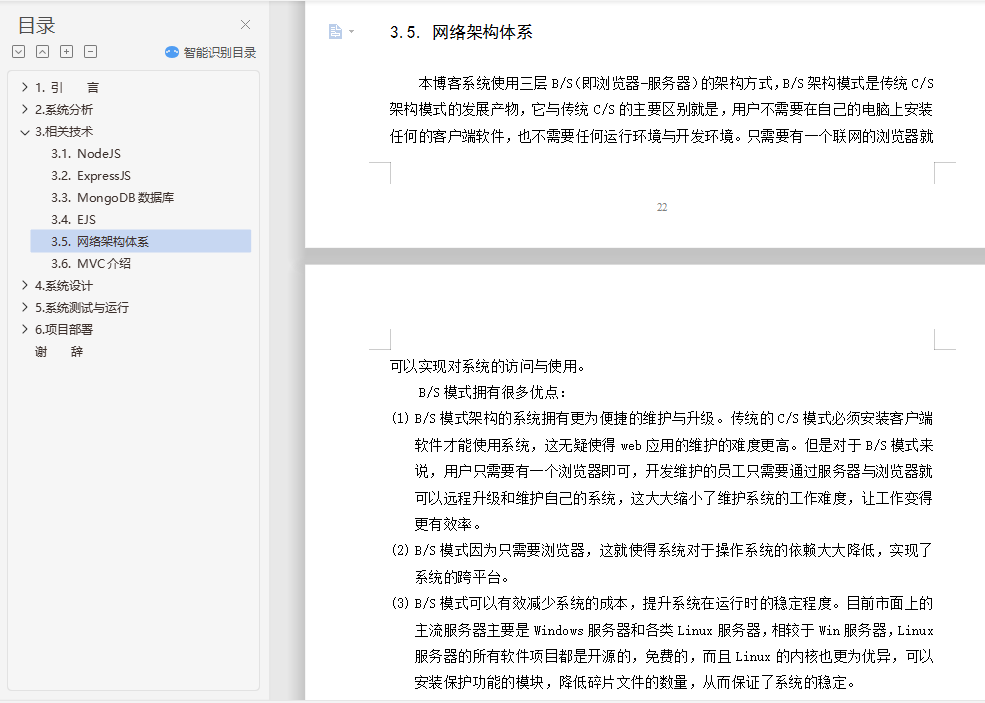Go to 谢 辞 in outline
985x703 pixels.
coord(59,351)
